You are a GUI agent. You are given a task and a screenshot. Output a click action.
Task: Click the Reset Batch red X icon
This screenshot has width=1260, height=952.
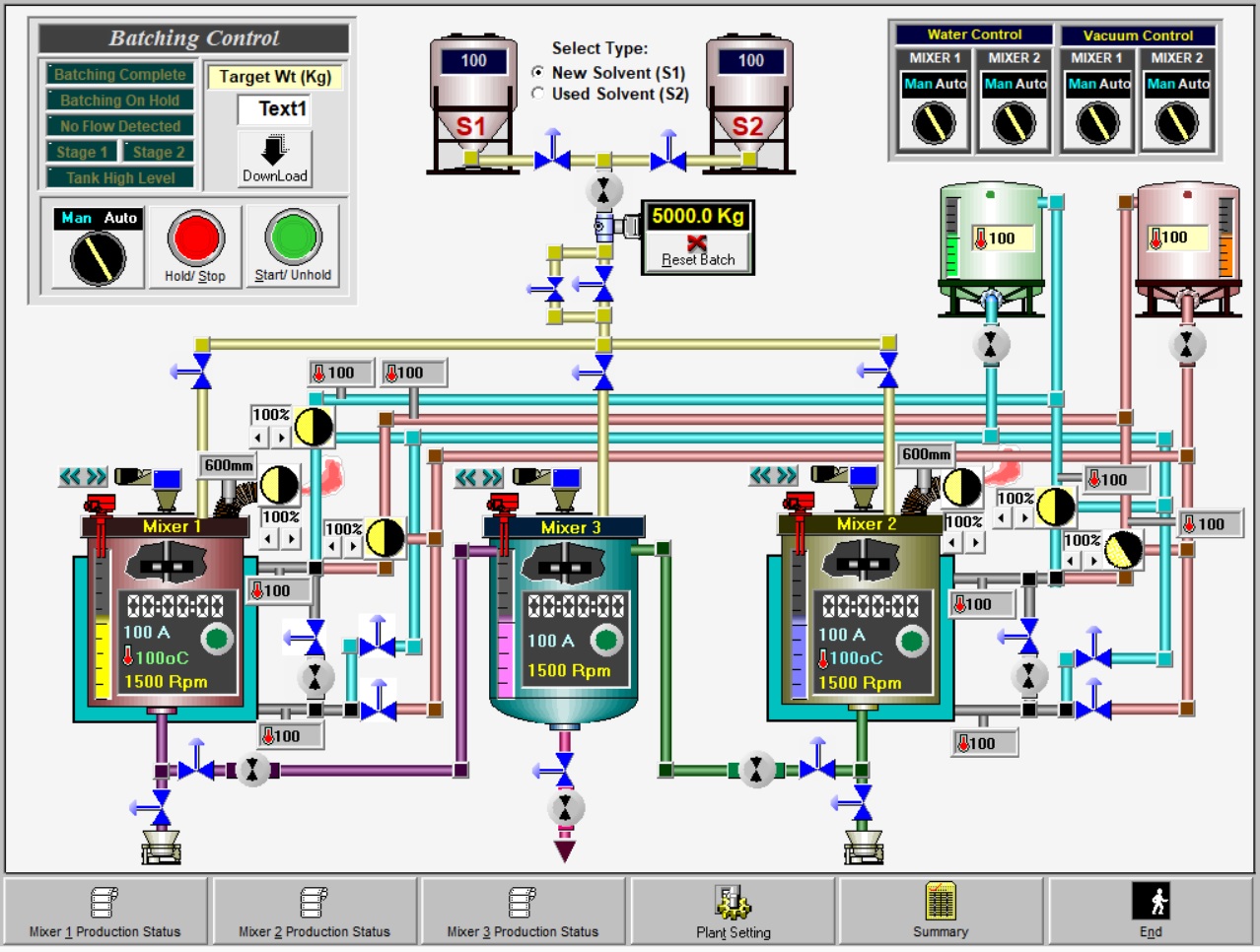click(x=697, y=242)
